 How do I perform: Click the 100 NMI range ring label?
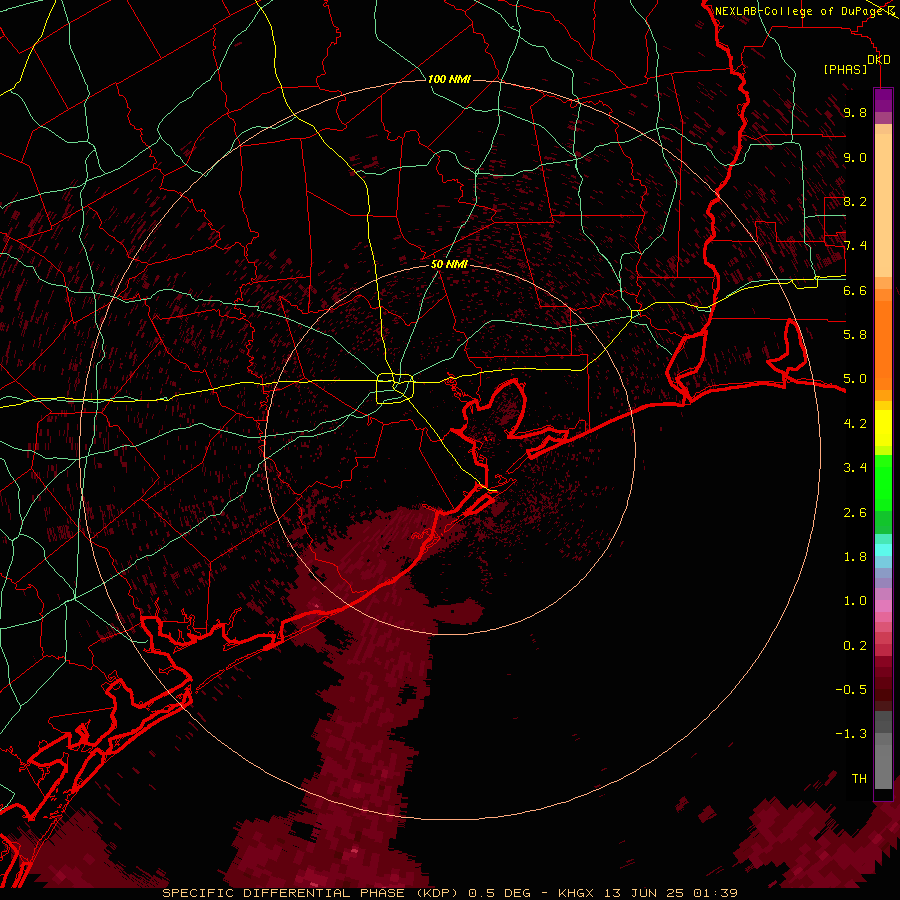449,79
